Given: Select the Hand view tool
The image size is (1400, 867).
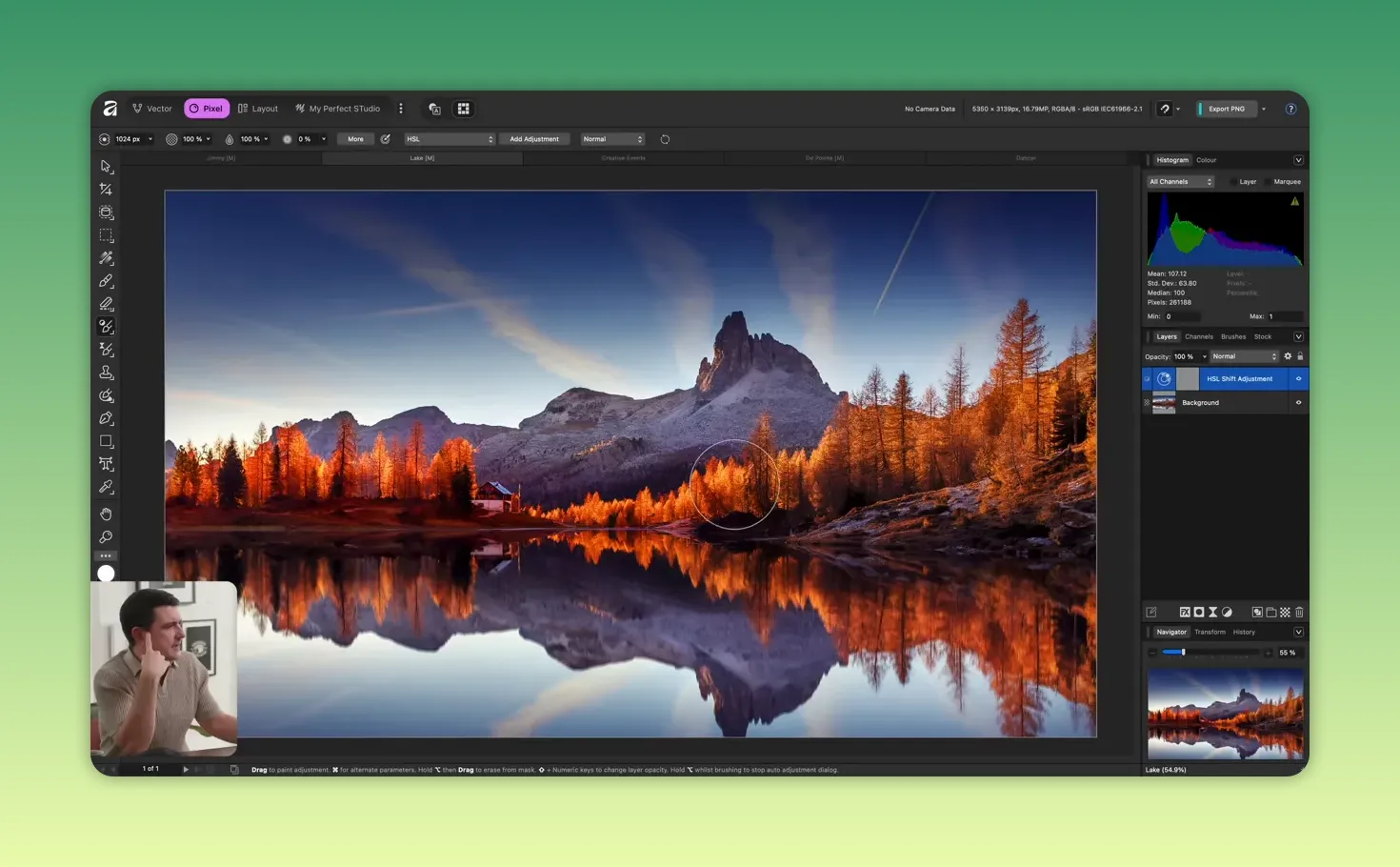Looking at the screenshot, I should [106, 513].
